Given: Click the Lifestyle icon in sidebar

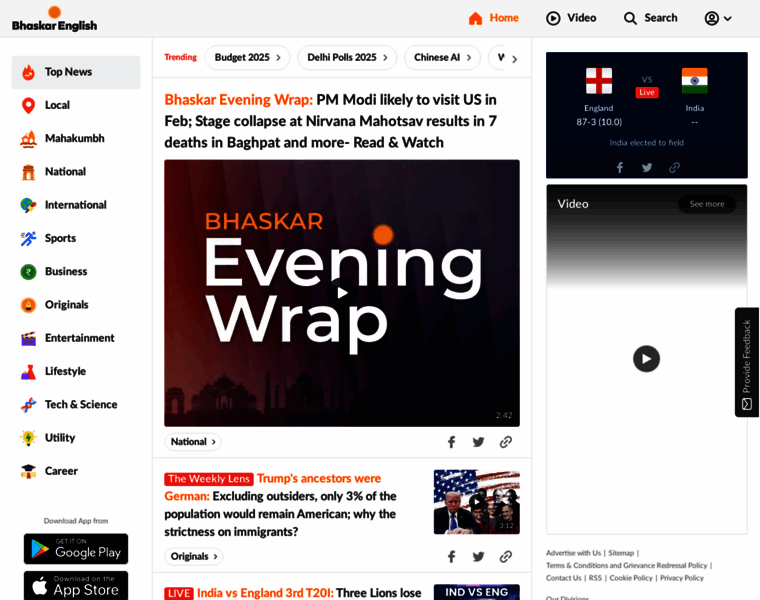Looking at the screenshot, I should [x=29, y=371].
